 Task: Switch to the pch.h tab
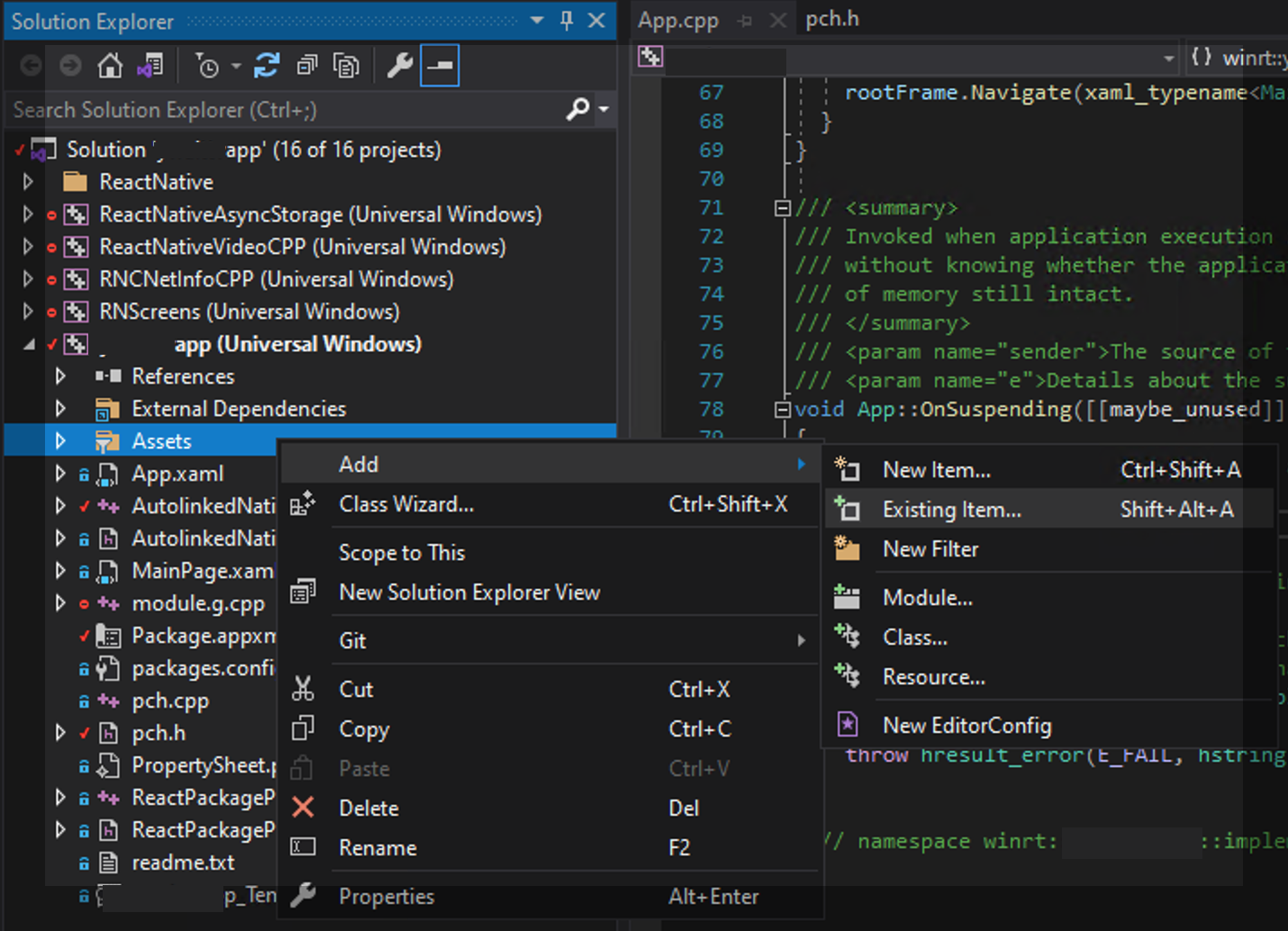click(831, 19)
